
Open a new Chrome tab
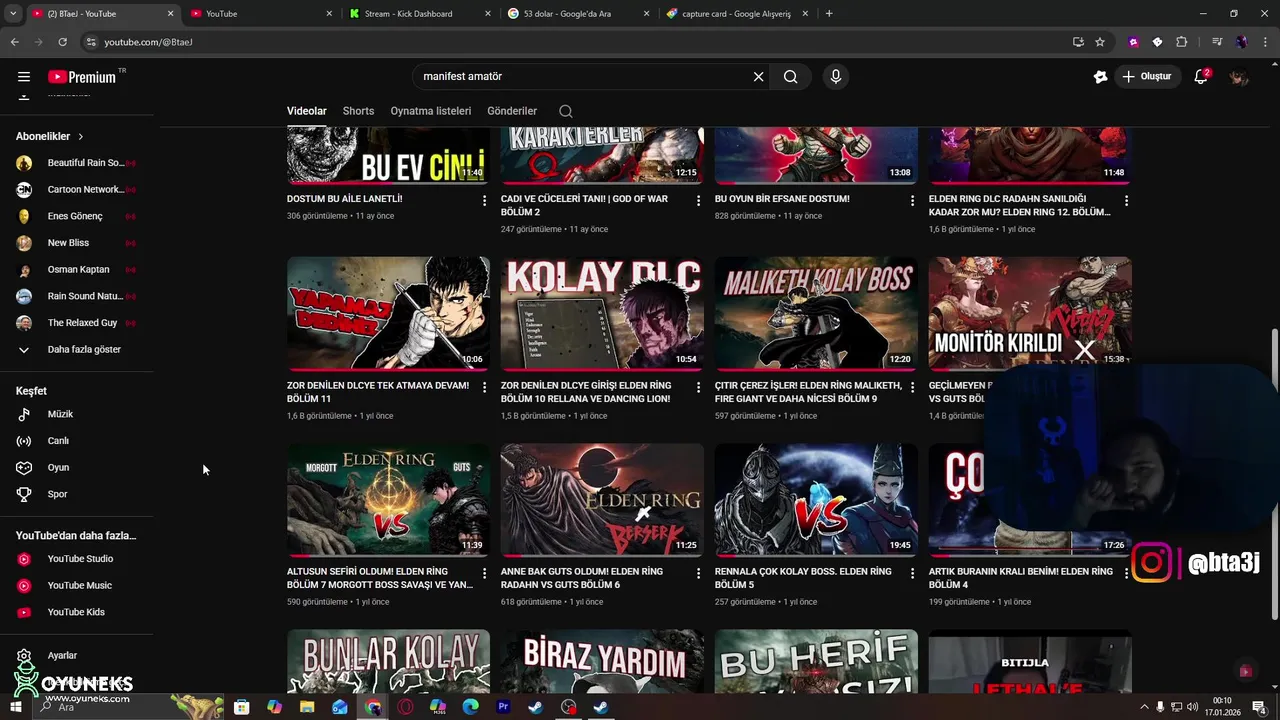[x=829, y=14]
